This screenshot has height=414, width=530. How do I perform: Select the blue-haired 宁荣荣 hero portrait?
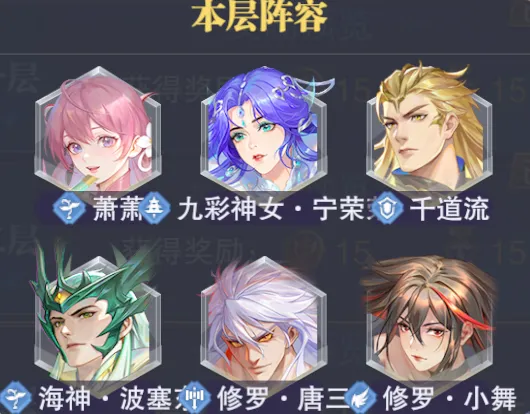pyautogui.click(x=264, y=130)
